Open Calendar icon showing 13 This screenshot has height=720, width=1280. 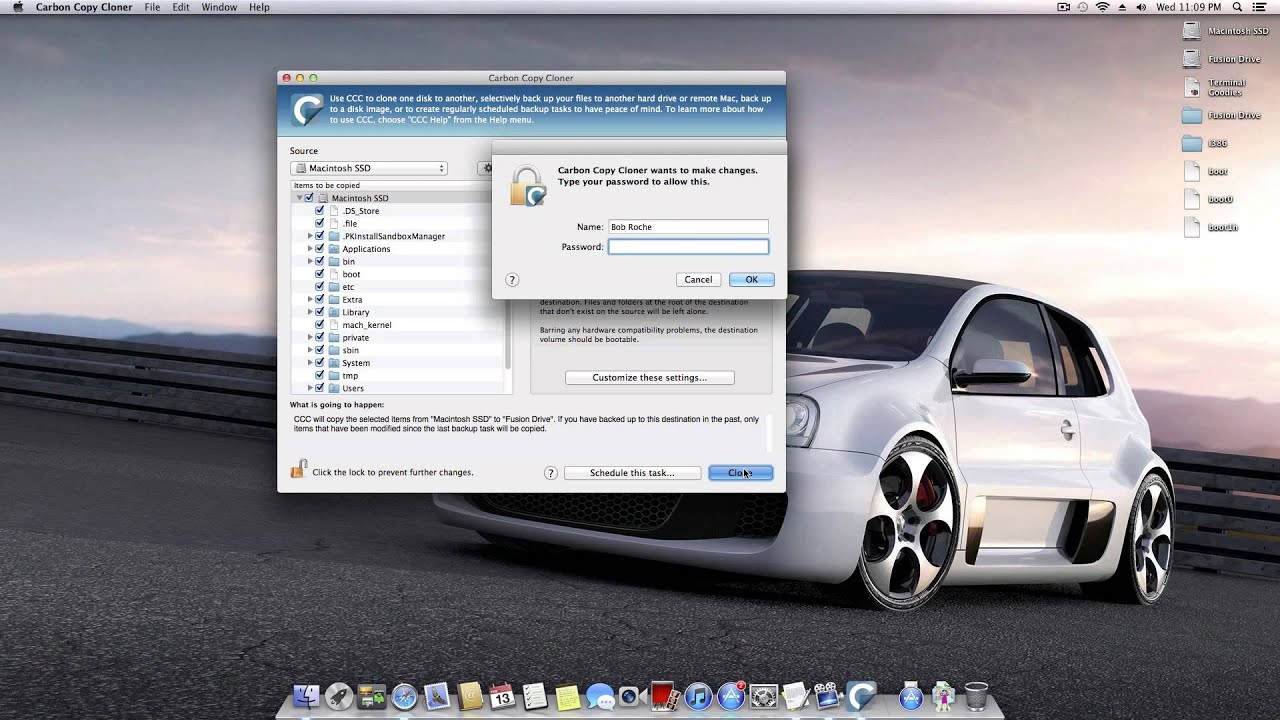coord(502,696)
